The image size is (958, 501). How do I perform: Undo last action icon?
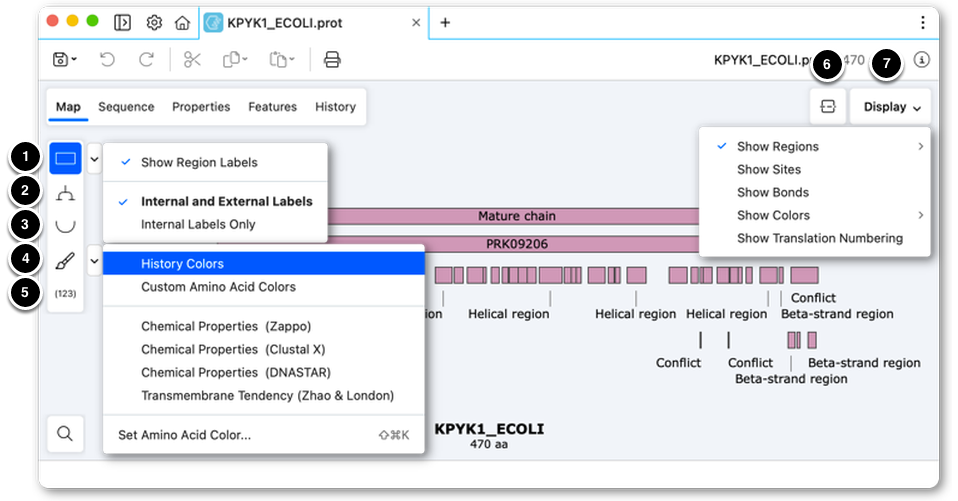pyautogui.click(x=107, y=59)
